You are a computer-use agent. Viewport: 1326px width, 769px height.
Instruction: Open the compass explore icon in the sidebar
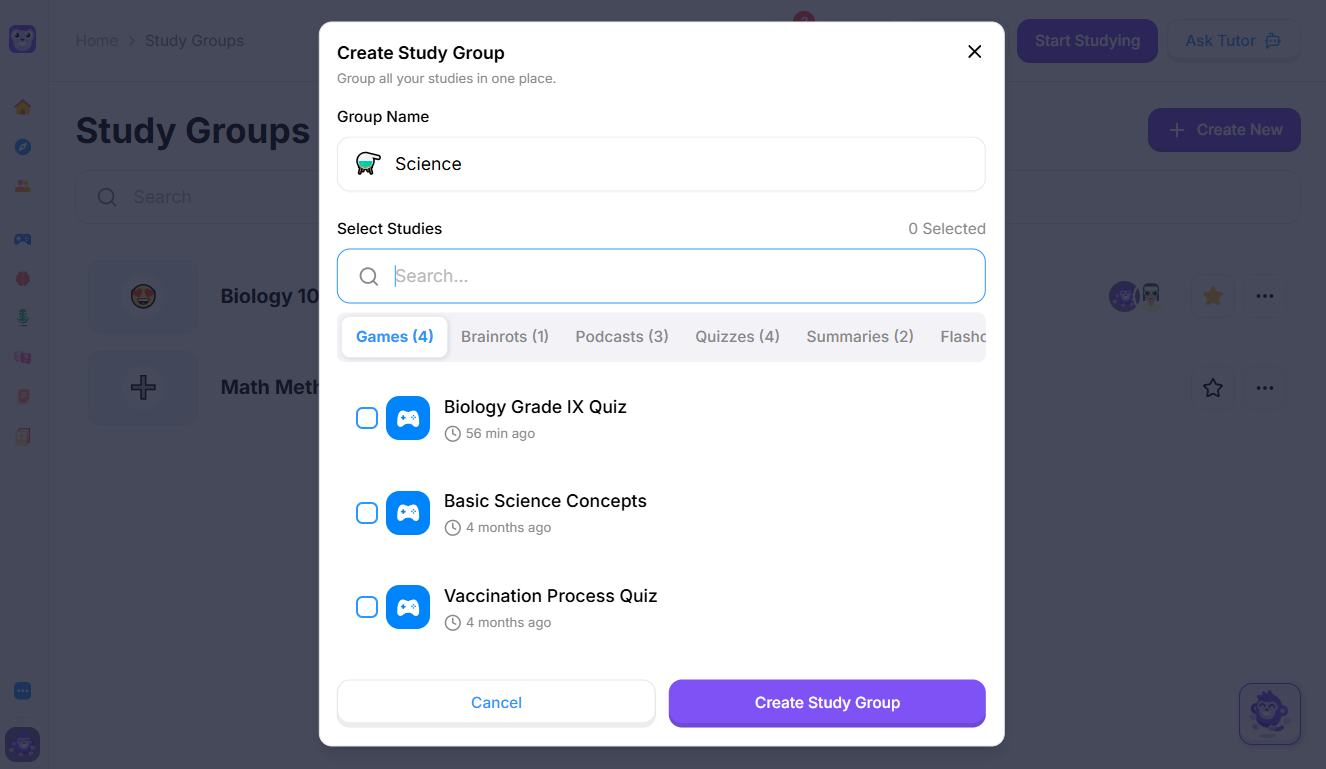[x=22, y=147]
